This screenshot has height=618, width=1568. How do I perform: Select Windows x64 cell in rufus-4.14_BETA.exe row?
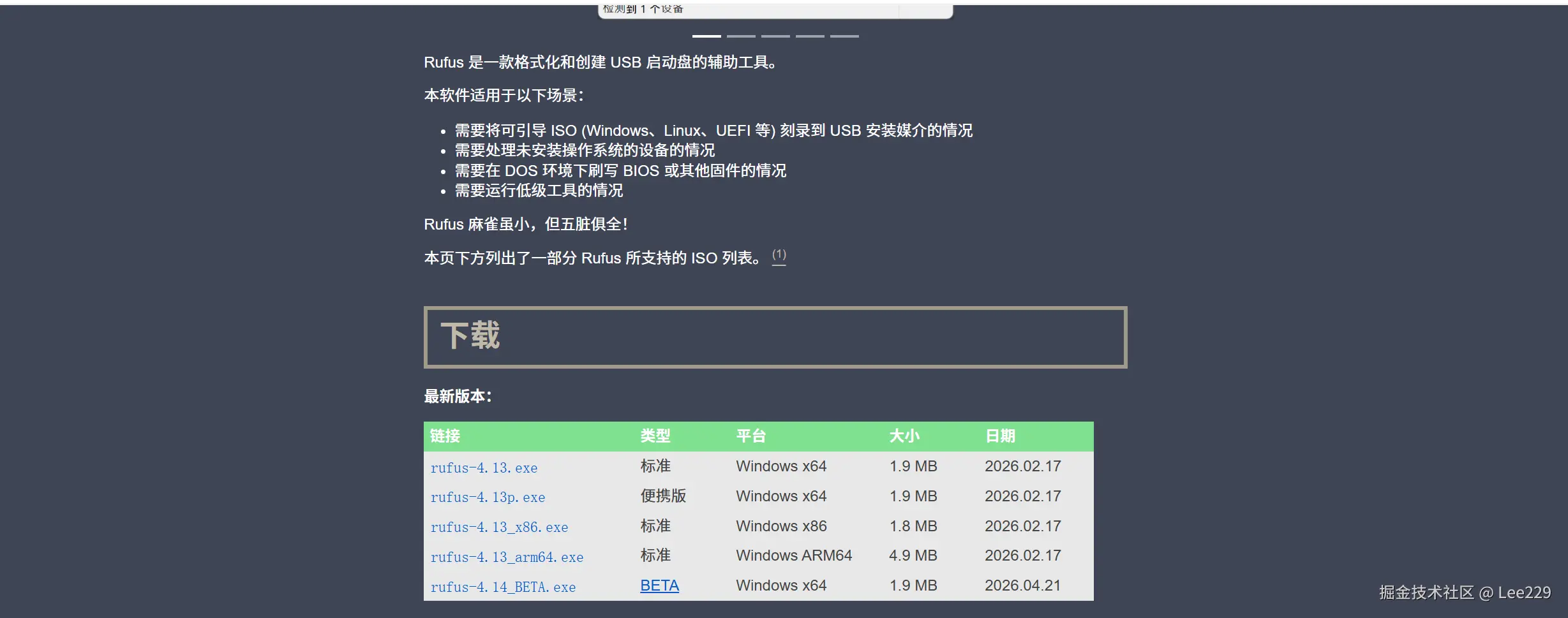(781, 585)
